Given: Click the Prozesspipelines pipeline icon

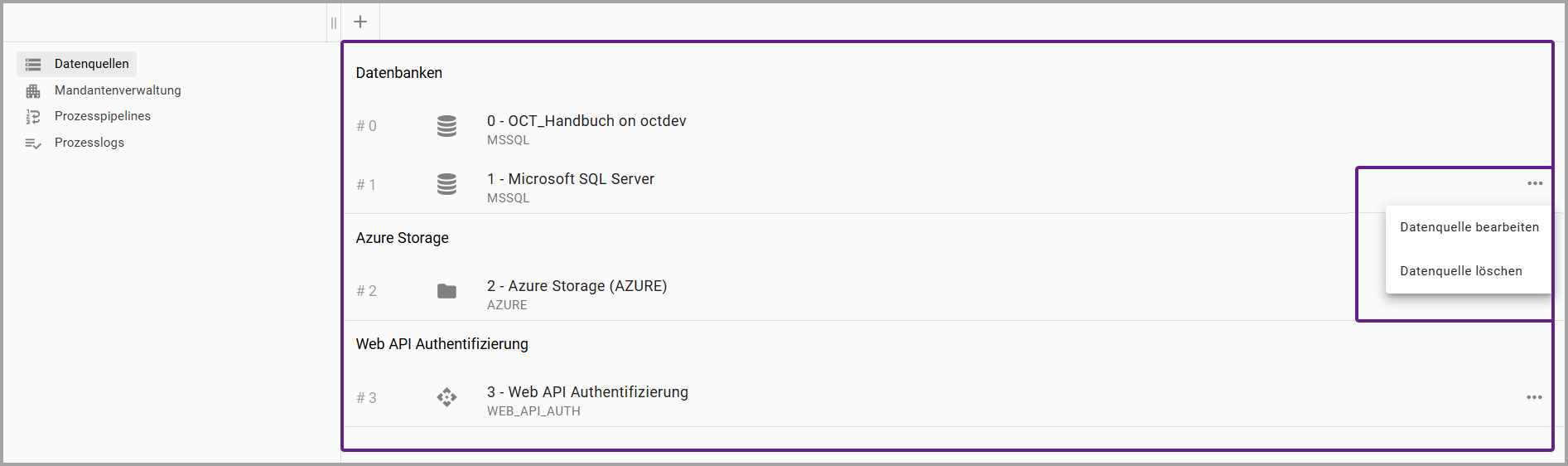Looking at the screenshot, I should 33,117.
